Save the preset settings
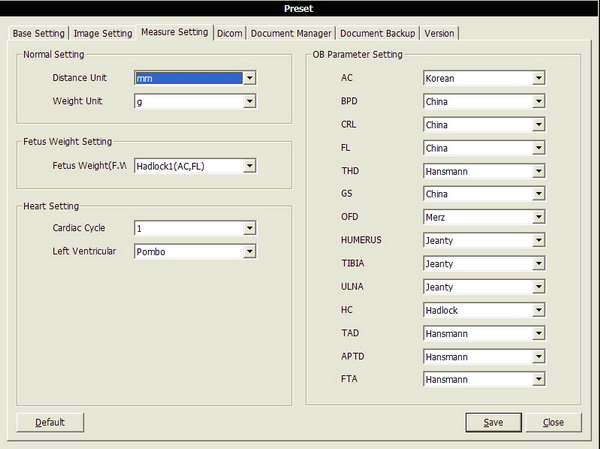Image resolution: width=600 pixels, height=449 pixels. (493, 422)
